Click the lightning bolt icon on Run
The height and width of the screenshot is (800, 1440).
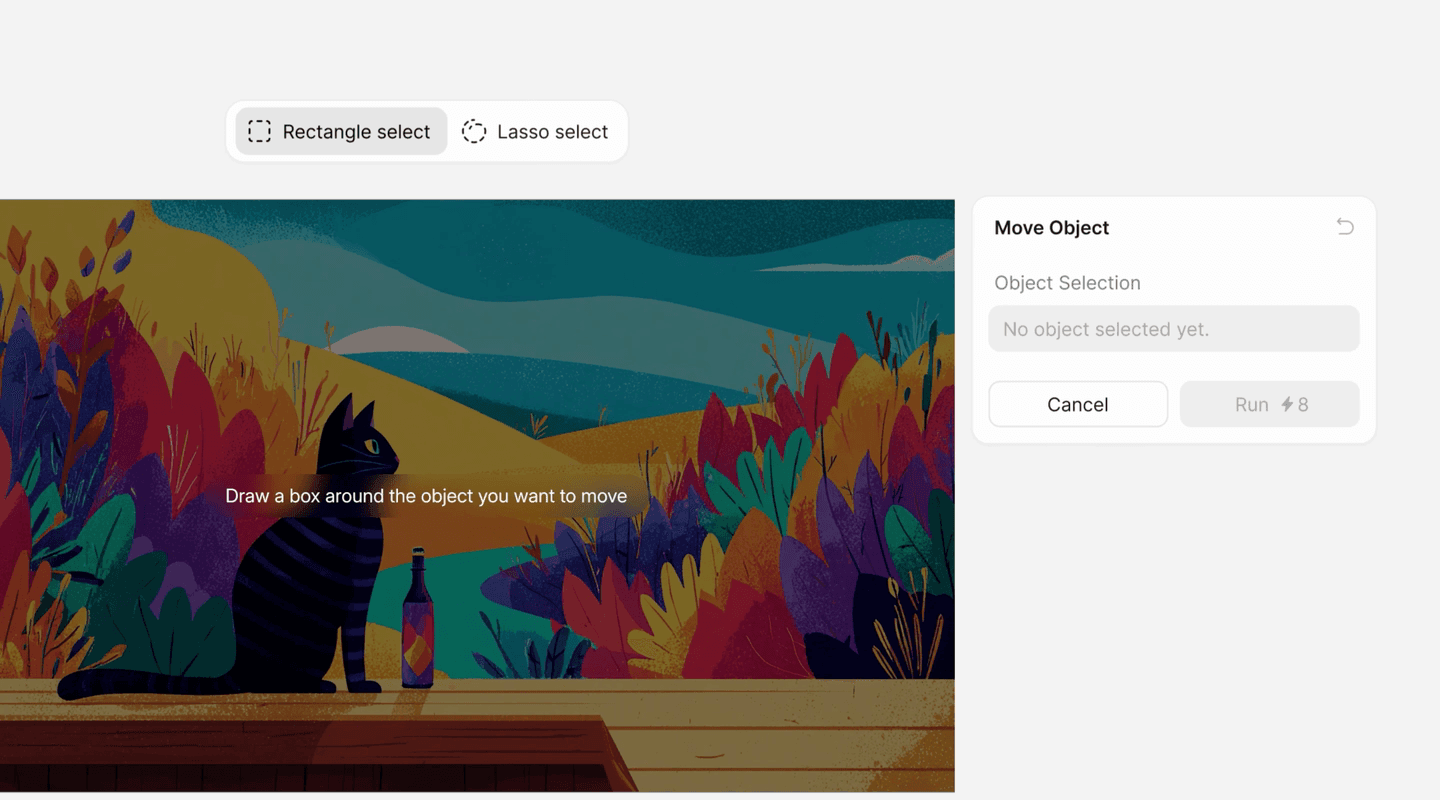pos(1287,405)
